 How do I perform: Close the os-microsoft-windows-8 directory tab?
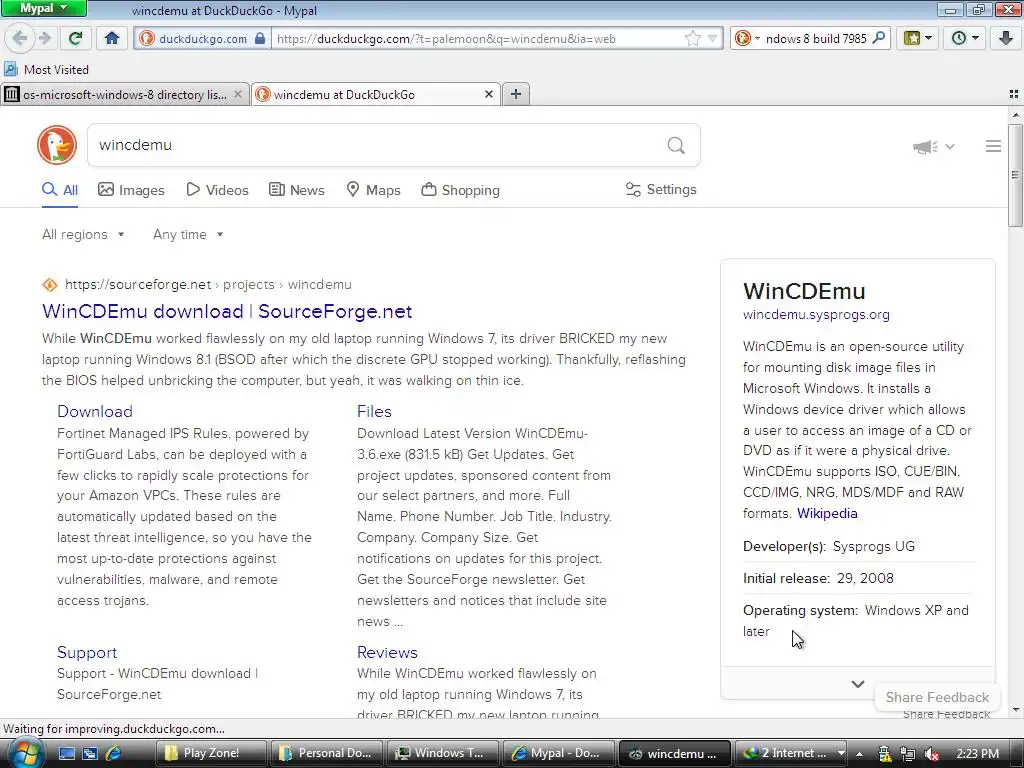tap(238, 95)
